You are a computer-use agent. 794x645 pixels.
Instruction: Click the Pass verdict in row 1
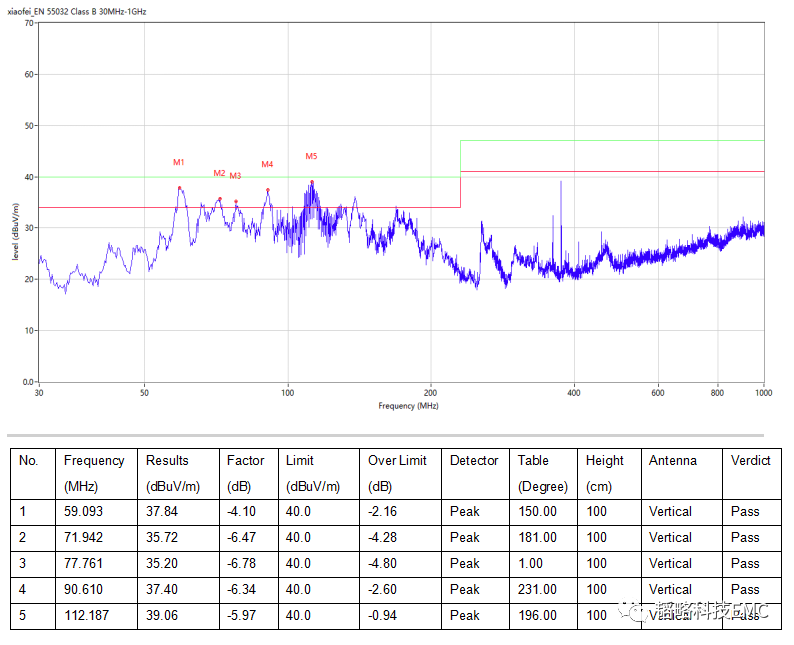[745, 511]
